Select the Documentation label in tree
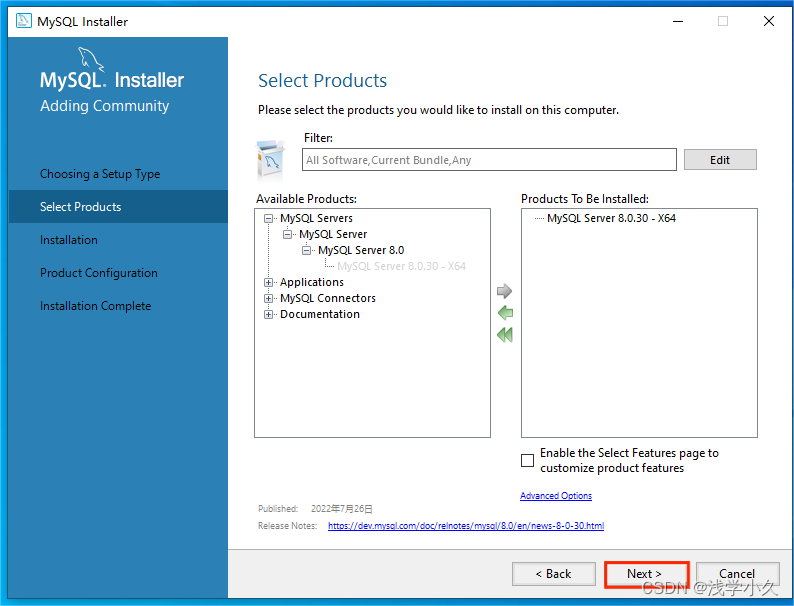Viewport: 794px width, 606px height. coord(320,314)
